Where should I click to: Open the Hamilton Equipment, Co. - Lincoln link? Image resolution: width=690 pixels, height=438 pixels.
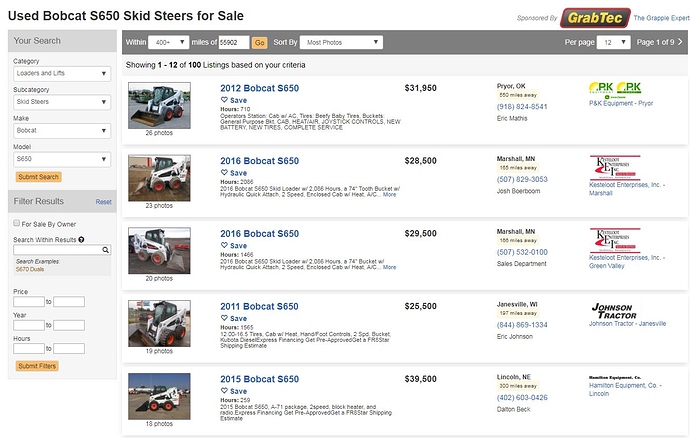[625, 390]
